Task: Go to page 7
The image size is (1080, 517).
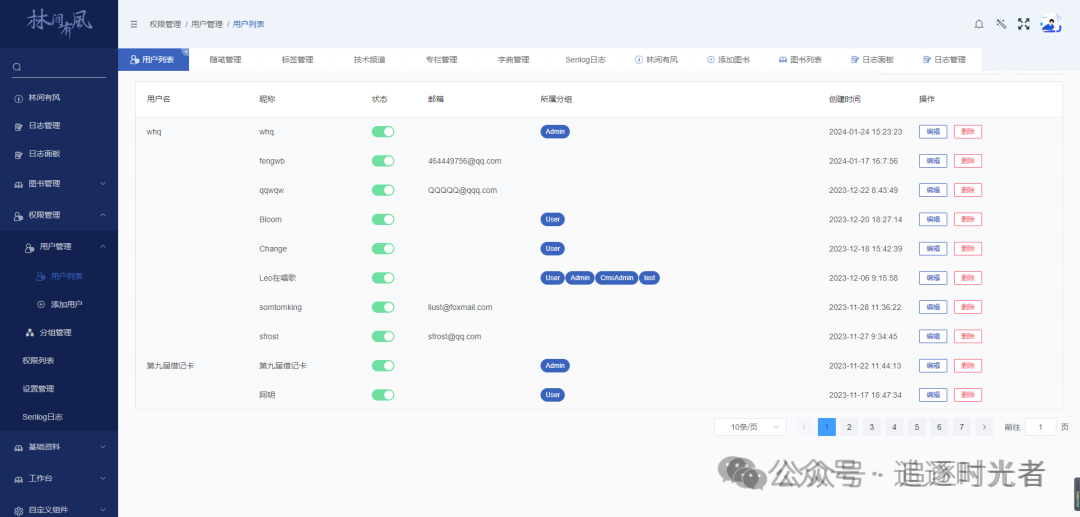Action: pos(962,428)
